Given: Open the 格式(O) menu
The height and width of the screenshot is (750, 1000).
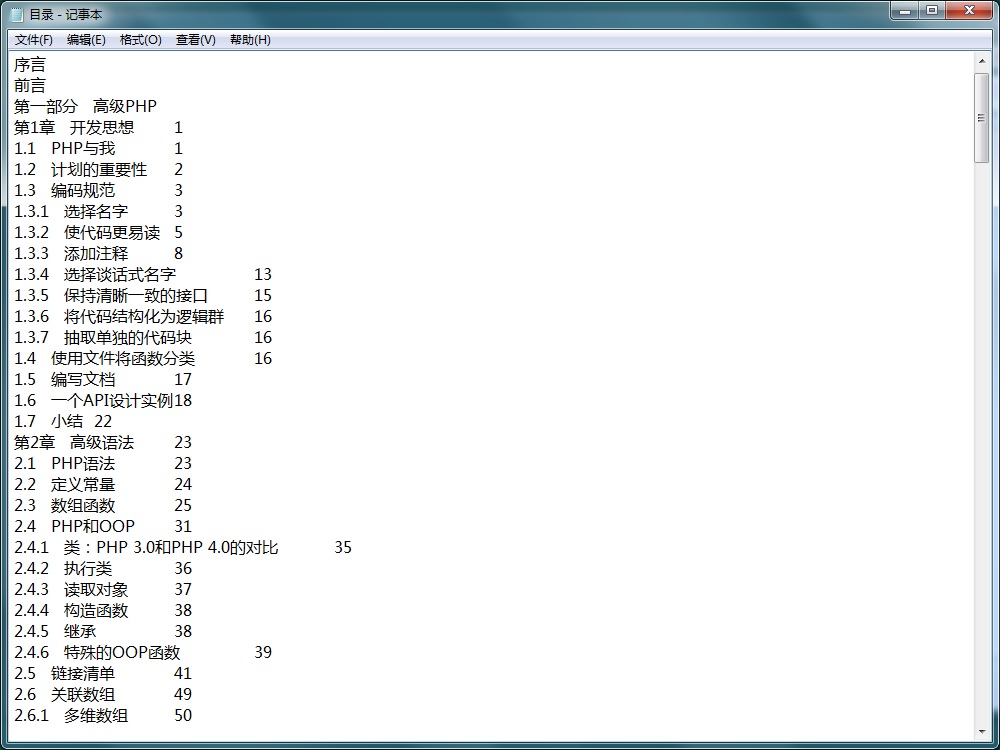Looking at the screenshot, I should (x=140, y=40).
